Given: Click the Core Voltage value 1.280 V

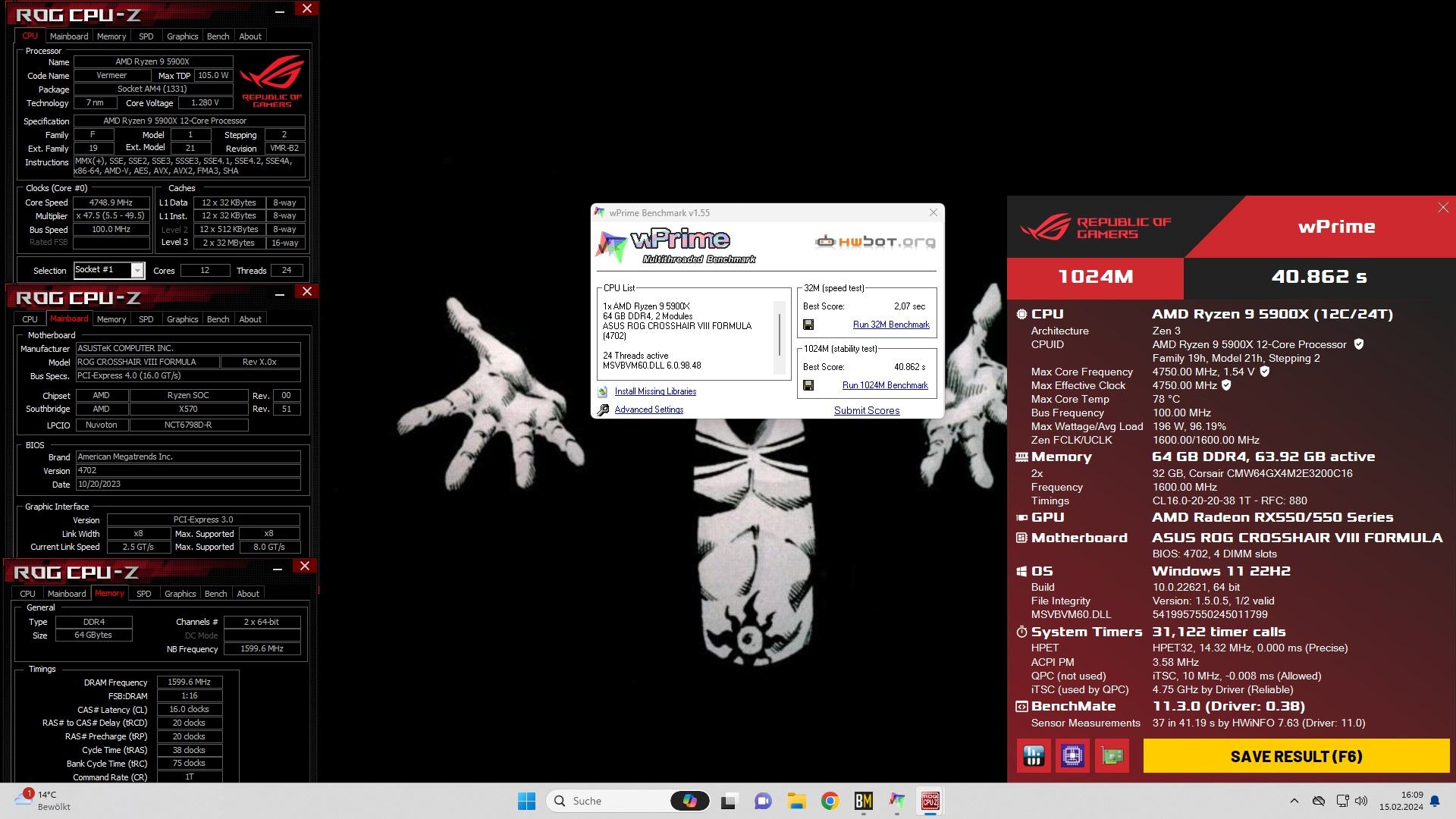Looking at the screenshot, I should coord(205,102).
